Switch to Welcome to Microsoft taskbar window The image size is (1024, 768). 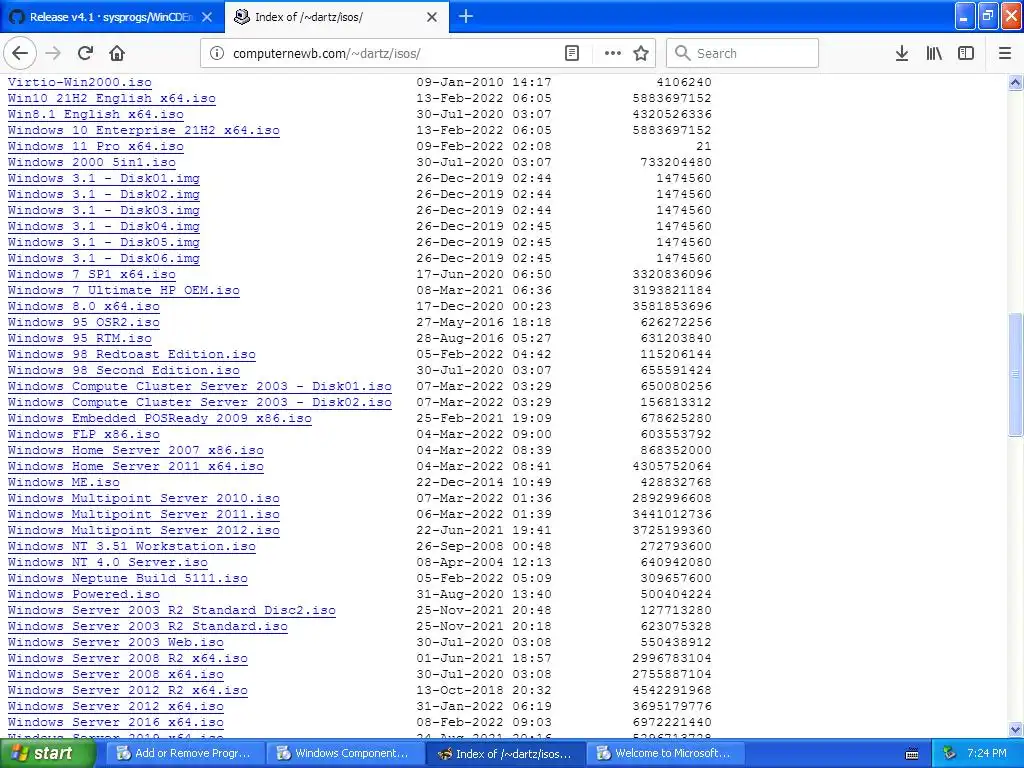665,753
